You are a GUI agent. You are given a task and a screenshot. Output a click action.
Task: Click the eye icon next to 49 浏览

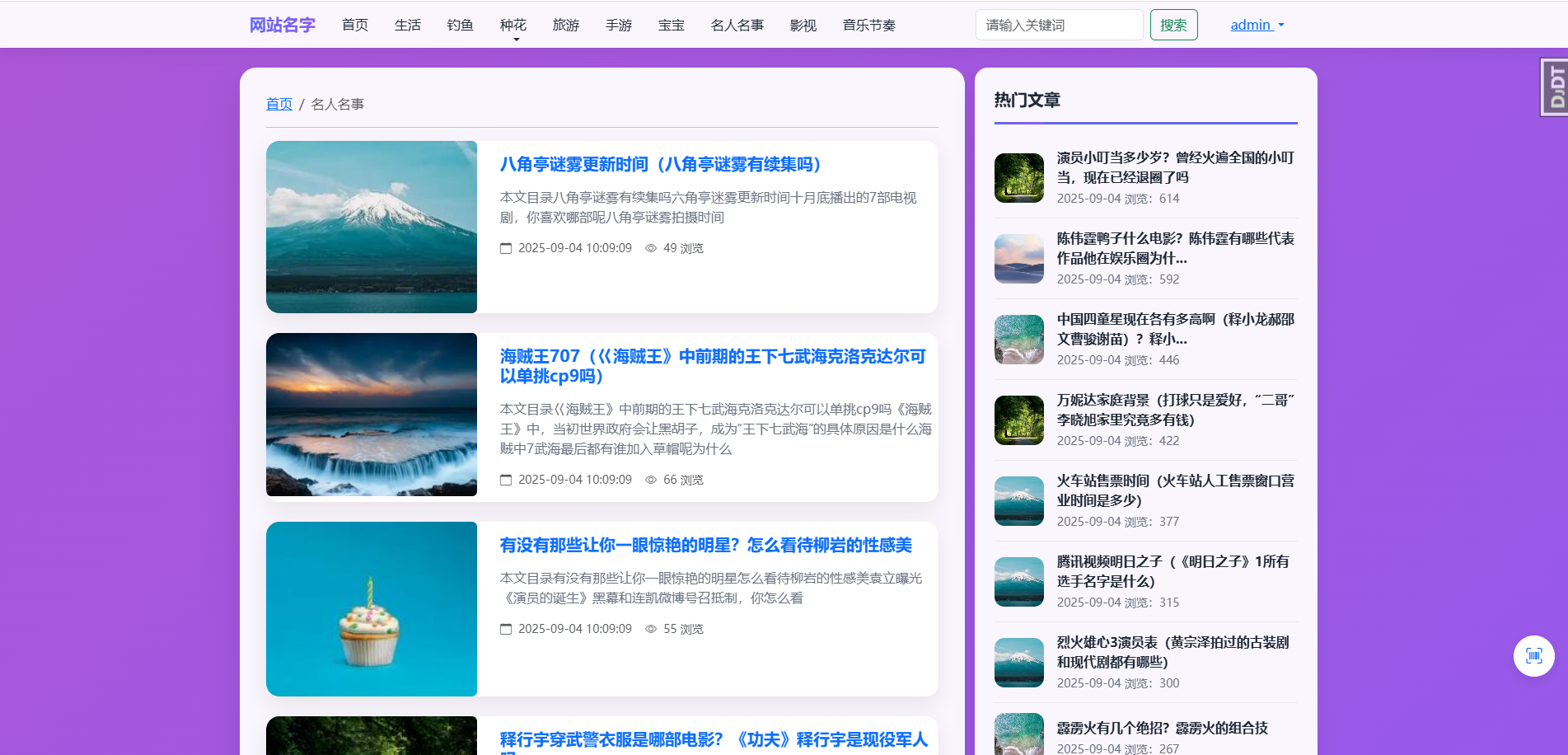[x=651, y=247]
